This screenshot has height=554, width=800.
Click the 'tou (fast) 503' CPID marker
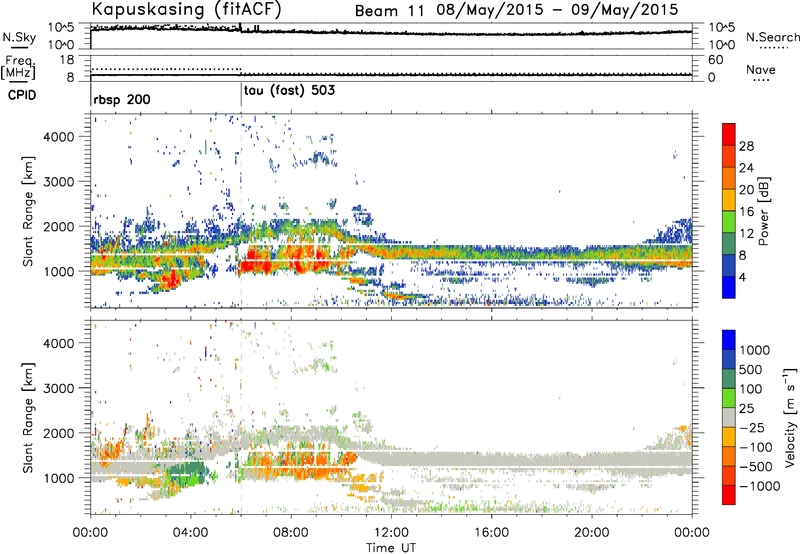click(x=290, y=91)
